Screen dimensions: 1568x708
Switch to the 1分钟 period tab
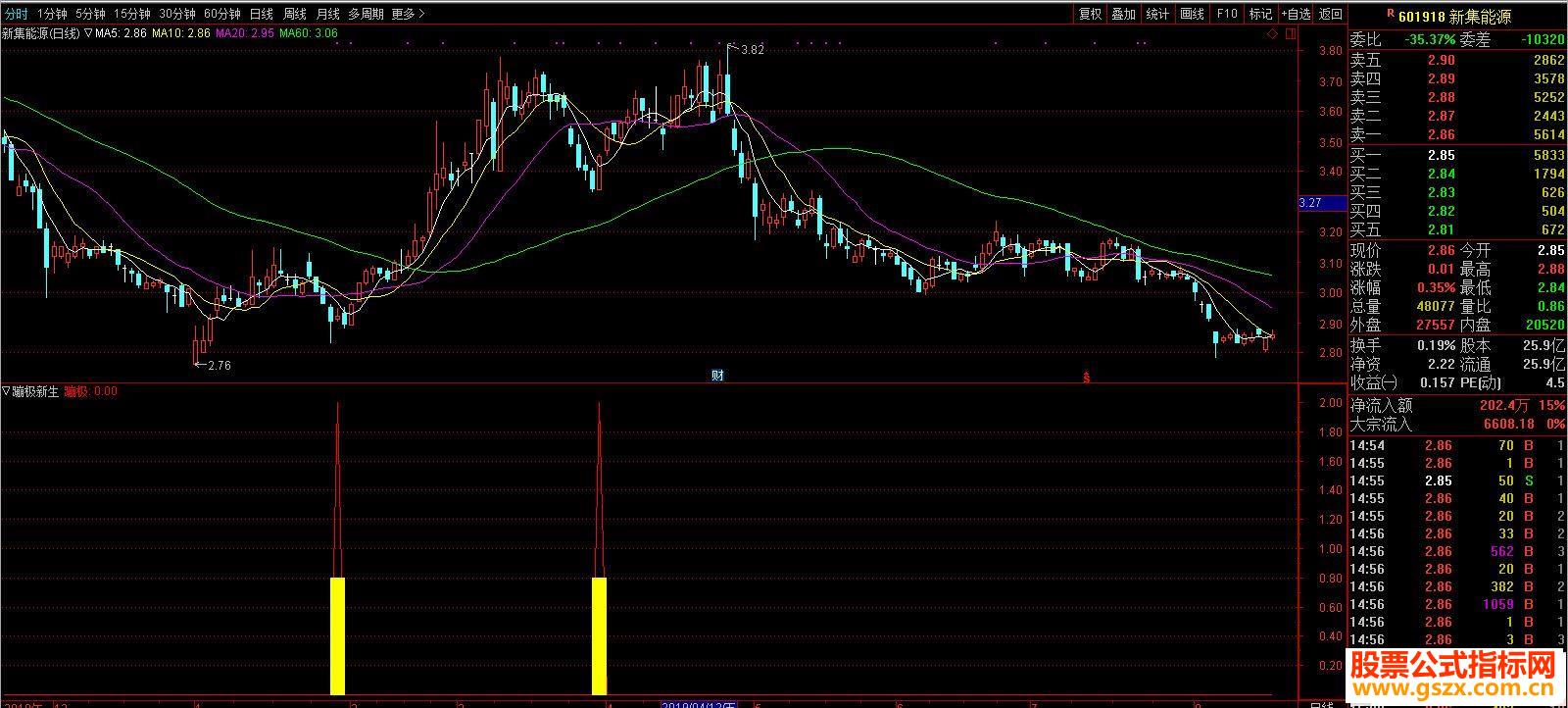point(52,14)
